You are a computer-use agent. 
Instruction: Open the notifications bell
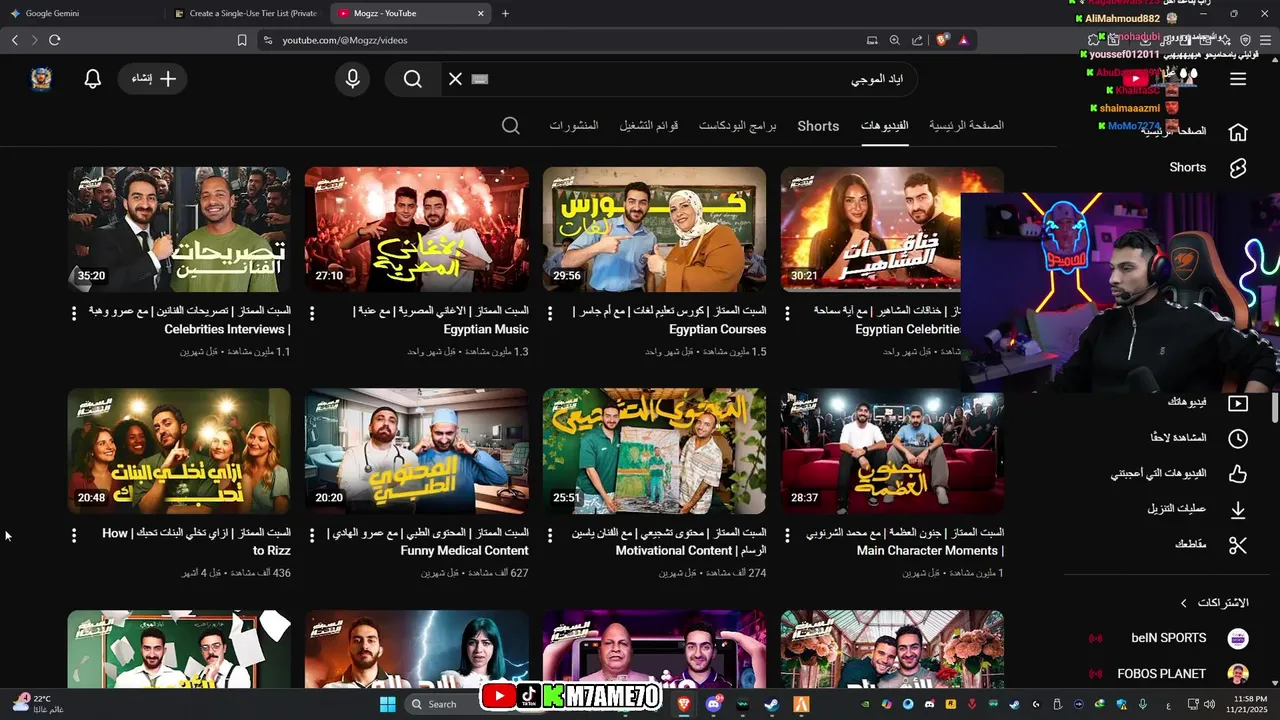click(x=93, y=79)
